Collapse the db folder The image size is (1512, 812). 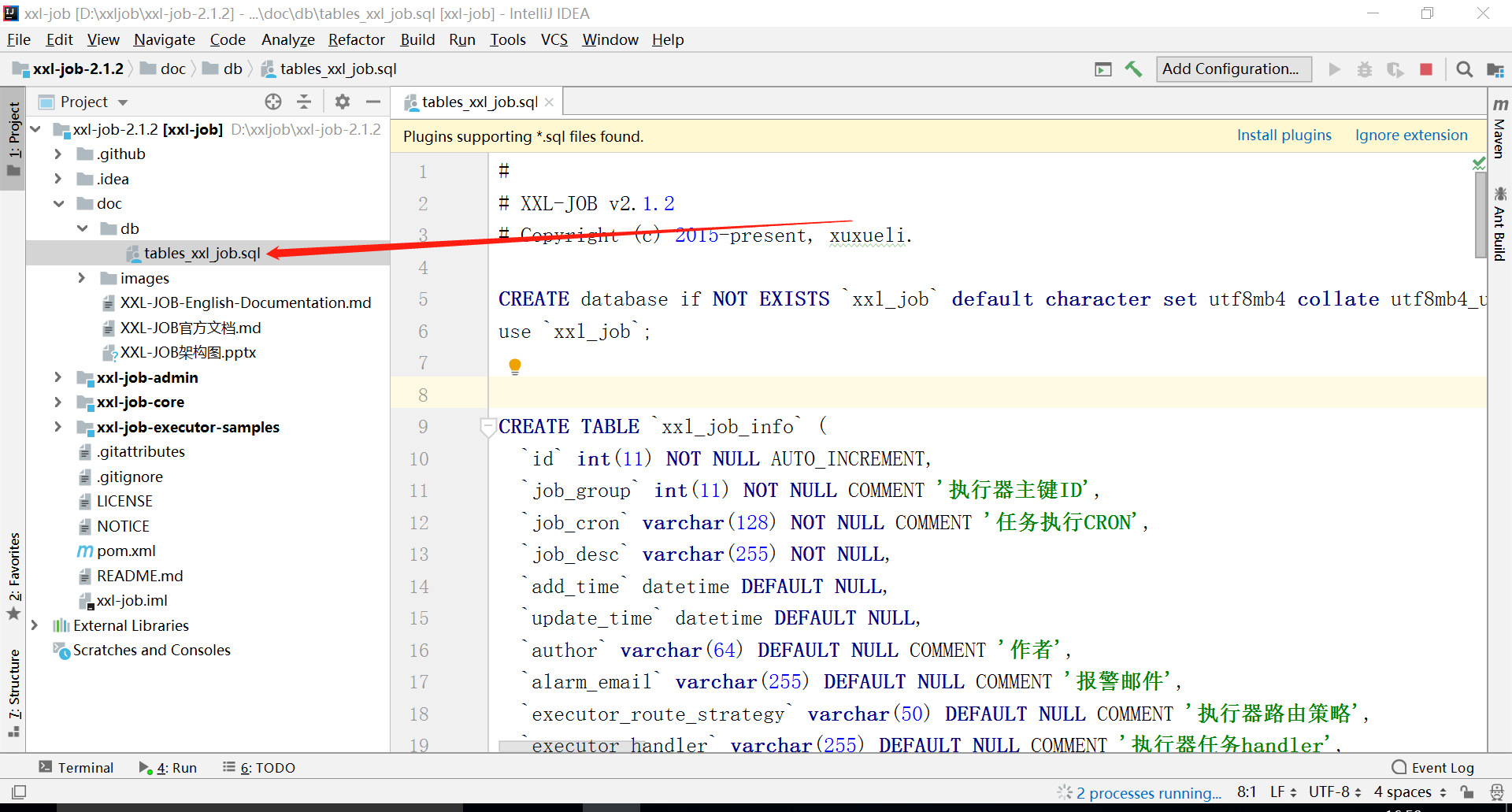83,228
